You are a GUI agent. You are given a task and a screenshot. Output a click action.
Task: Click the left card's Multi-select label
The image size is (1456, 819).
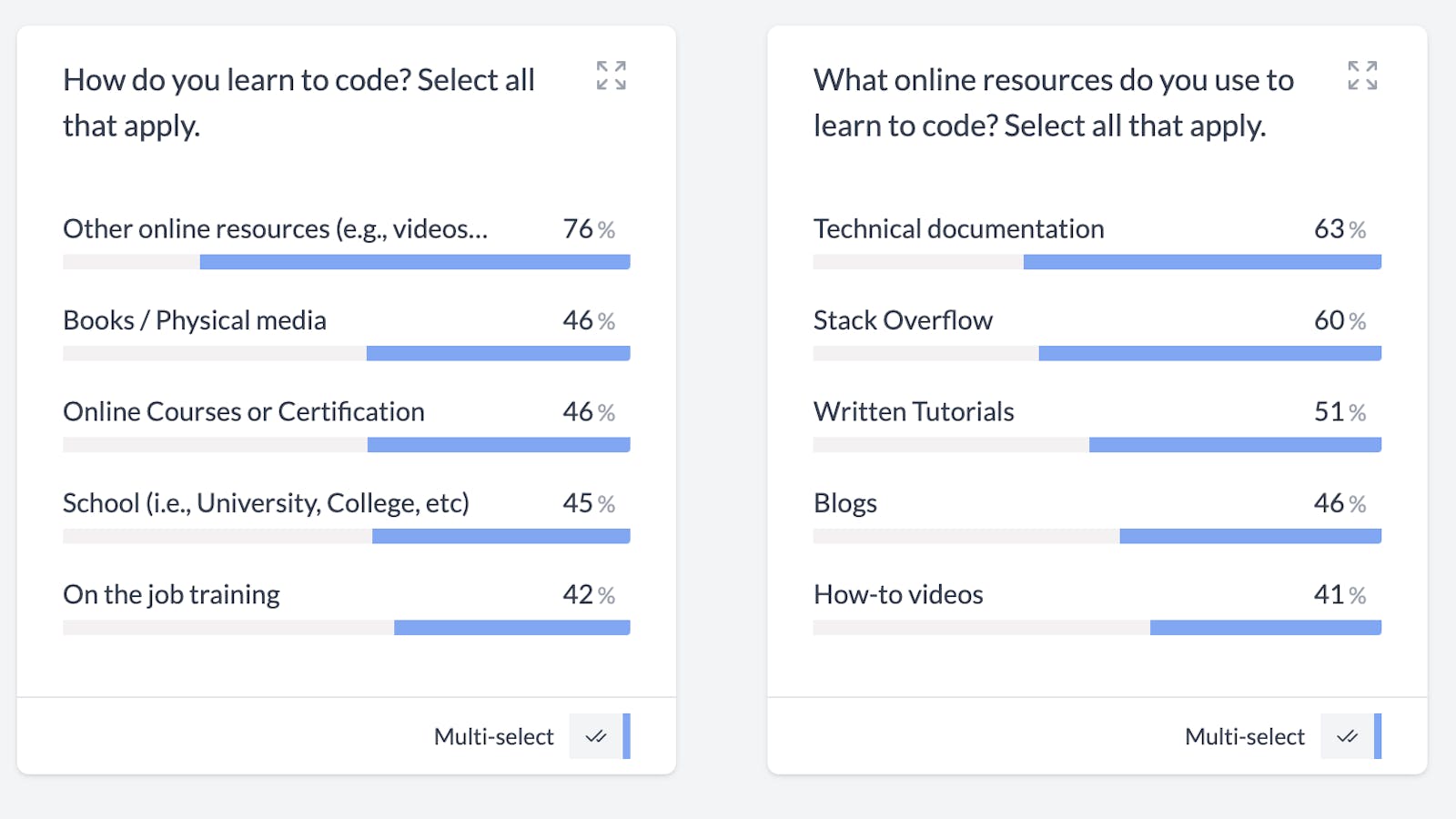(493, 736)
